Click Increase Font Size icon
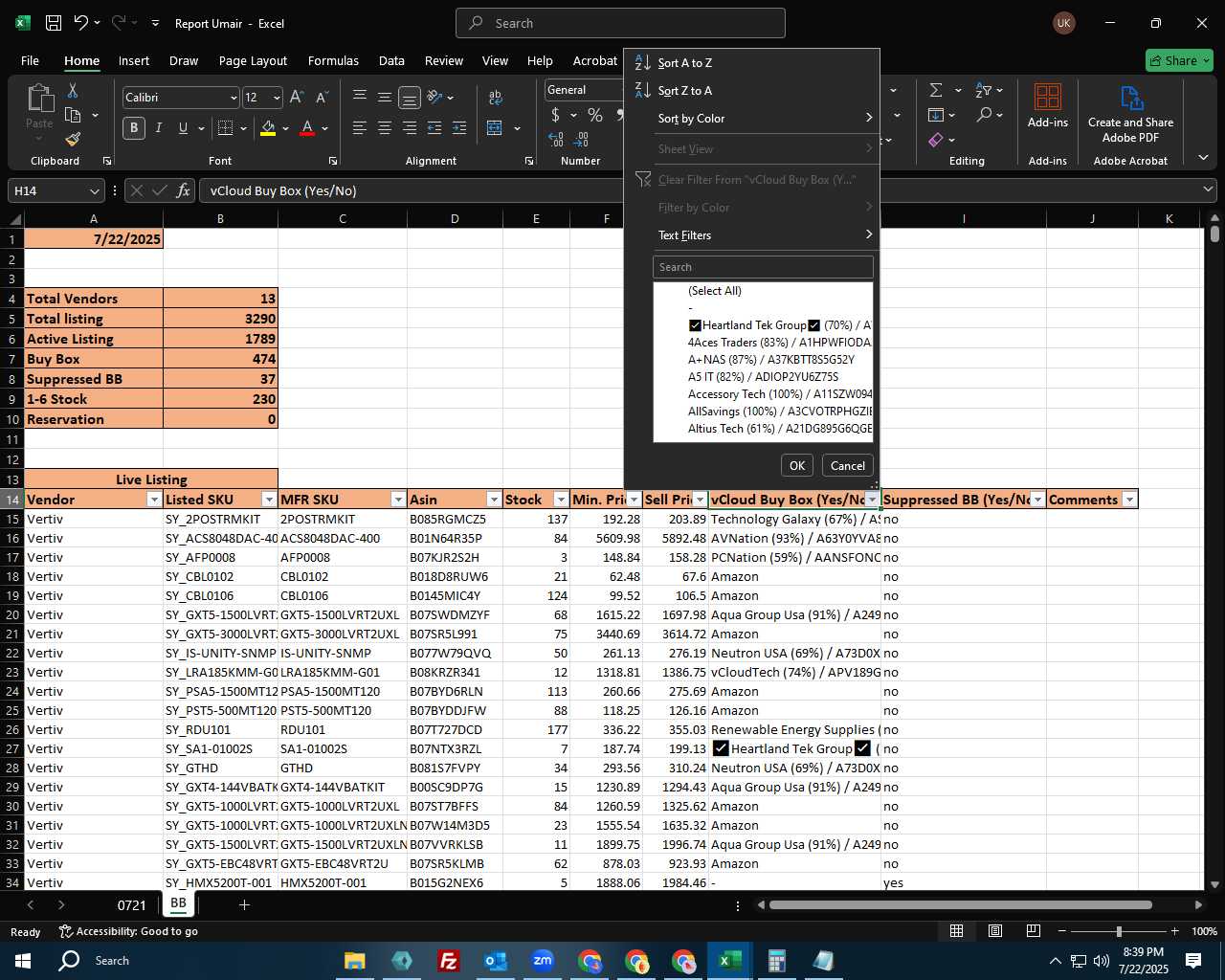The width and height of the screenshot is (1225, 980). coord(297,98)
